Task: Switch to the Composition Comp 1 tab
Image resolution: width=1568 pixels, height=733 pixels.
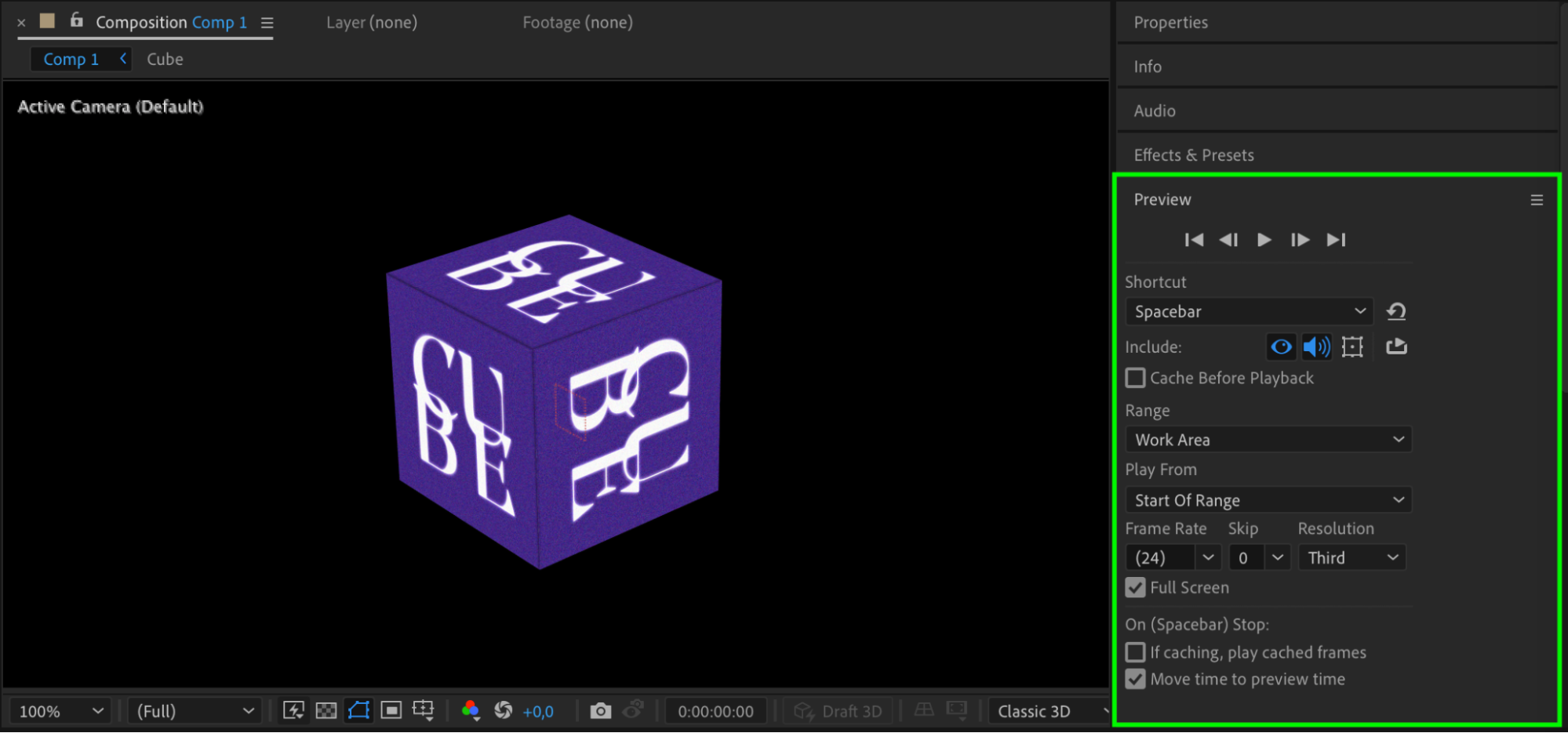Action: [171, 23]
